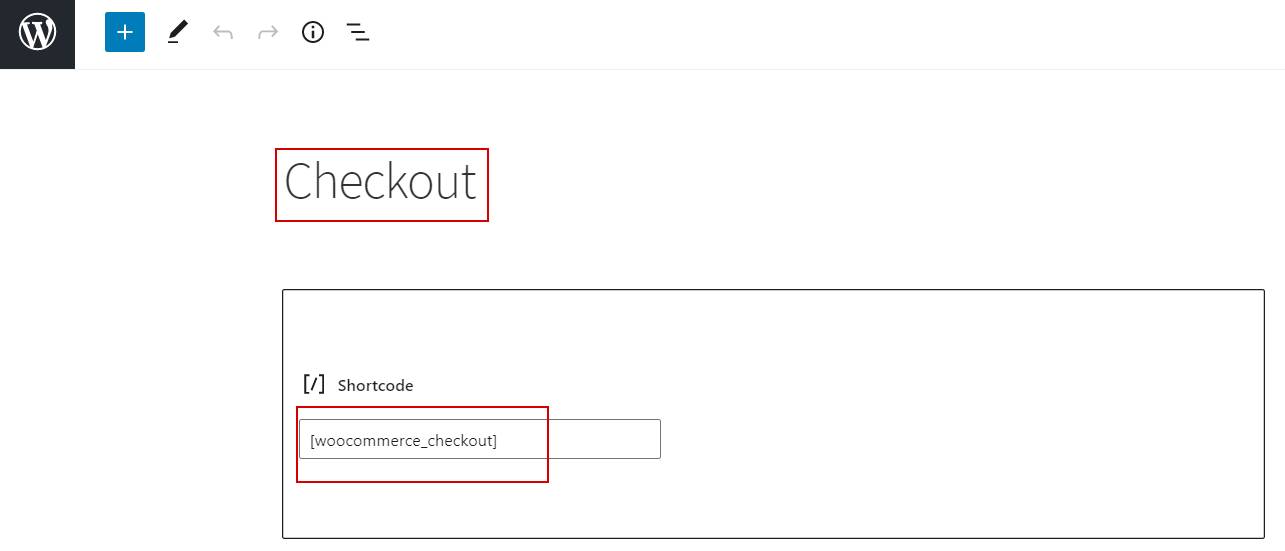Click the Shortcode block label
The height and width of the screenshot is (551, 1285).
click(375, 385)
